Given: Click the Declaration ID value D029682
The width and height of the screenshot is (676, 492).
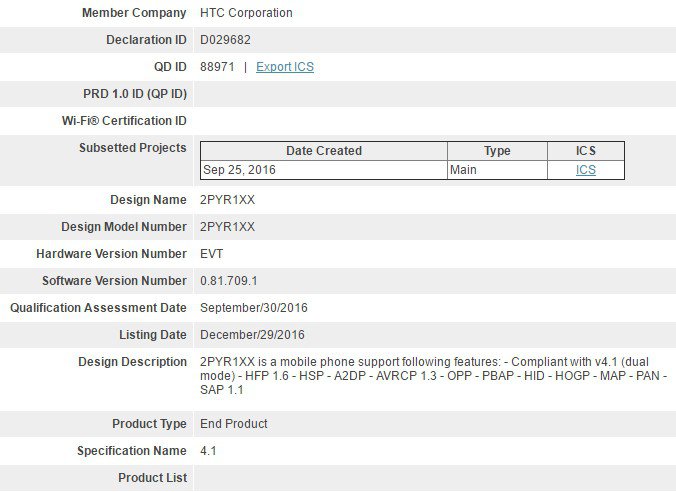Looking at the screenshot, I should click(x=227, y=40).
